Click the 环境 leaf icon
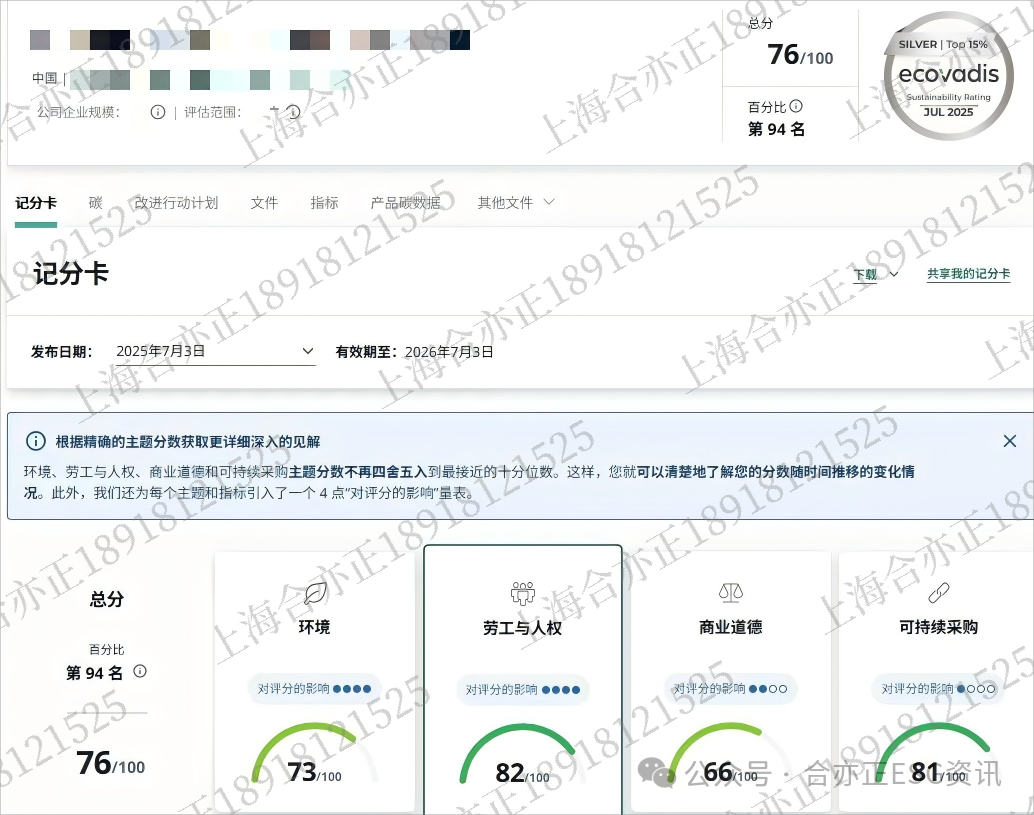This screenshot has width=1034, height=815. [313, 593]
